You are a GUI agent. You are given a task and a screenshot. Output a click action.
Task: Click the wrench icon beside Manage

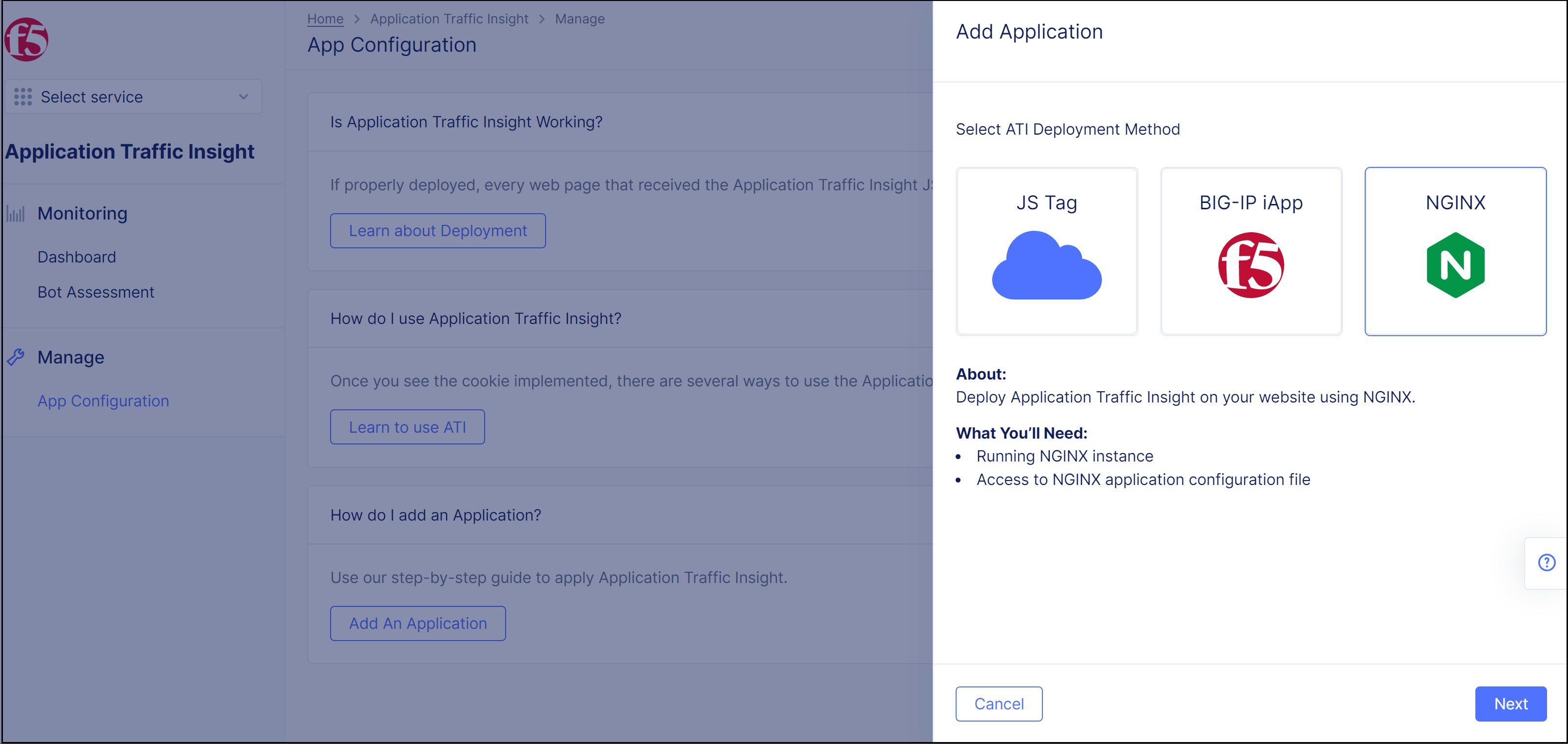15,358
